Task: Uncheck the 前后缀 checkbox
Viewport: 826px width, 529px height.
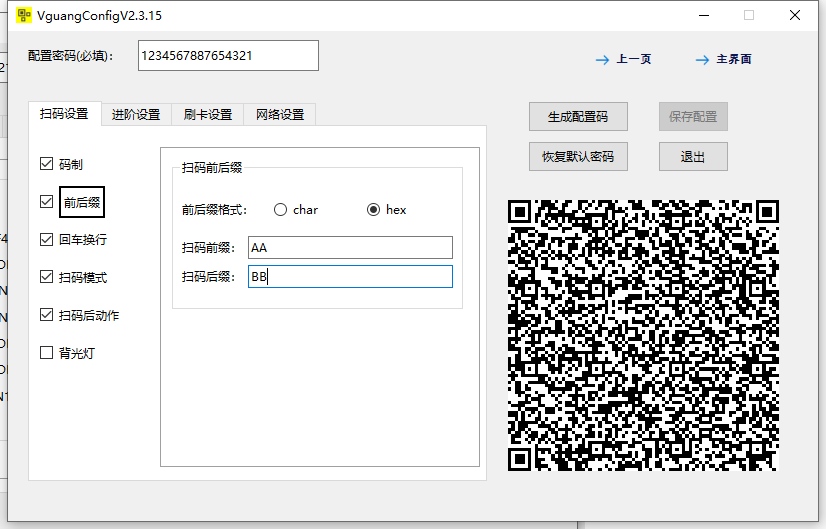Action: point(46,201)
